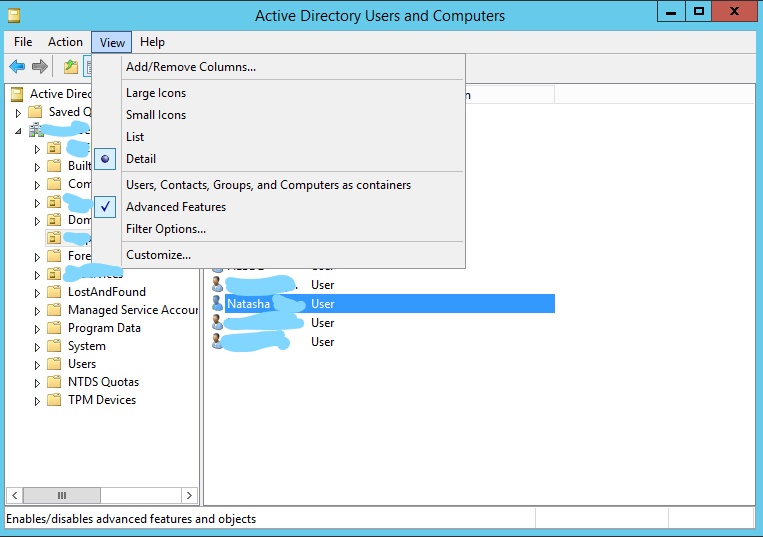Choose Add/Remove Columns from View menu
Screen dimensions: 763x537
pyautogui.click(x=191, y=67)
